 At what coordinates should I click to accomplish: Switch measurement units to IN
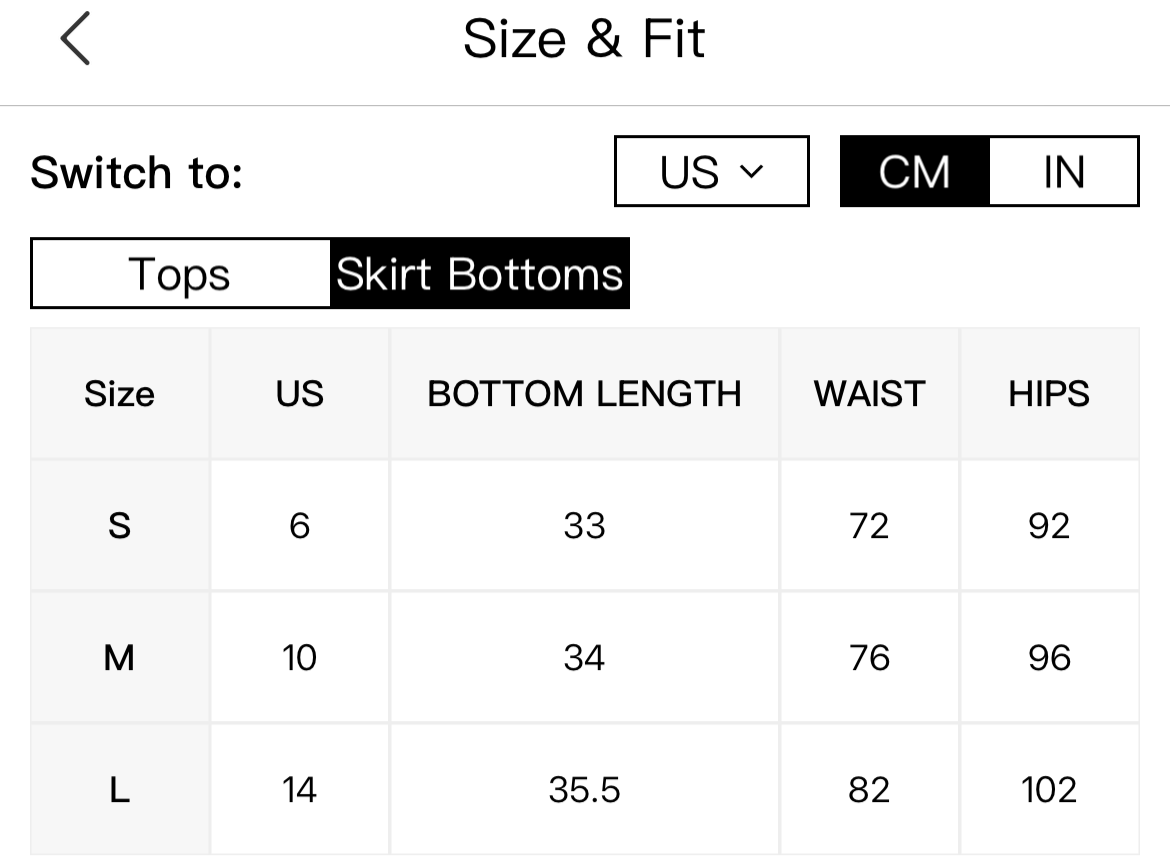click(x=1064, y=171)
